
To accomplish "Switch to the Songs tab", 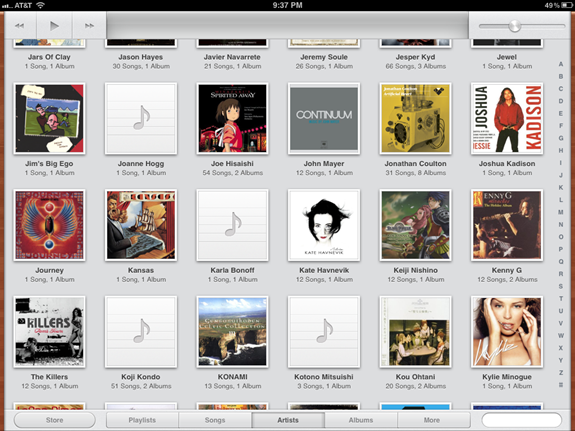I will (x=215, y=420).
